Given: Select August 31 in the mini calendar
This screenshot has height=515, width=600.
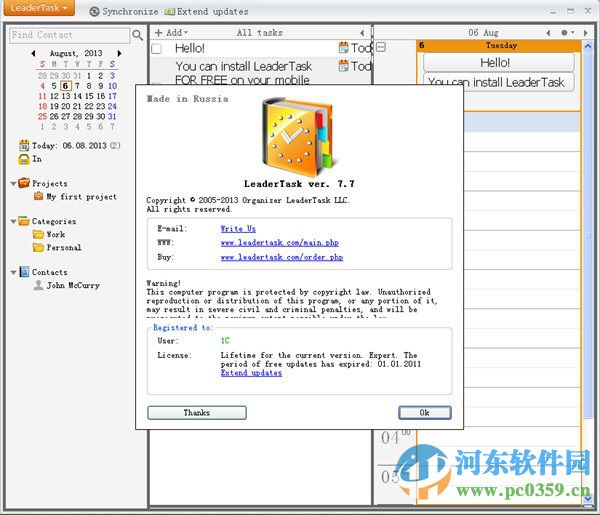Looking at the screenshot, I should coord(112,116).
